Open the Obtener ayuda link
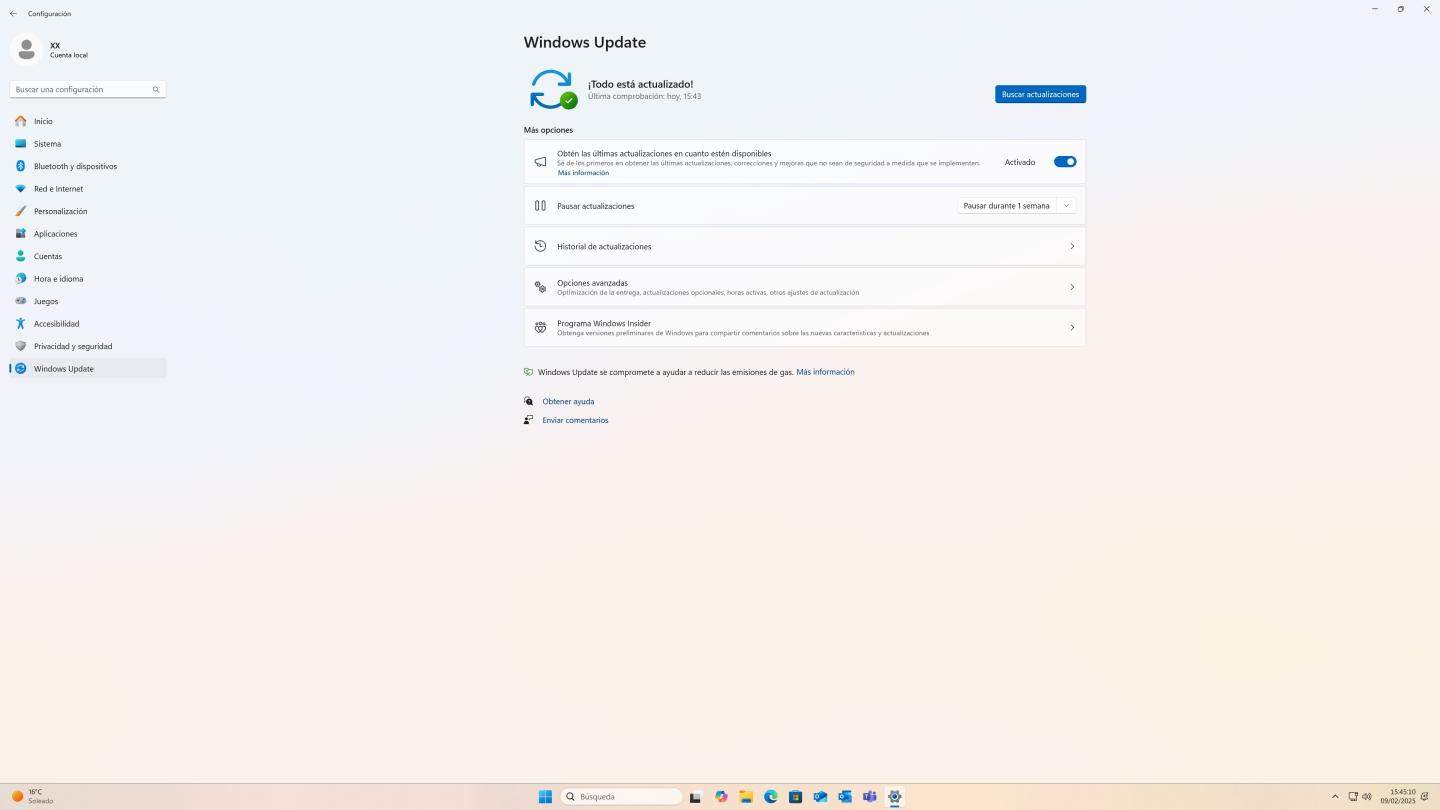Viewport: 1440px width, 810px height. 568,401
